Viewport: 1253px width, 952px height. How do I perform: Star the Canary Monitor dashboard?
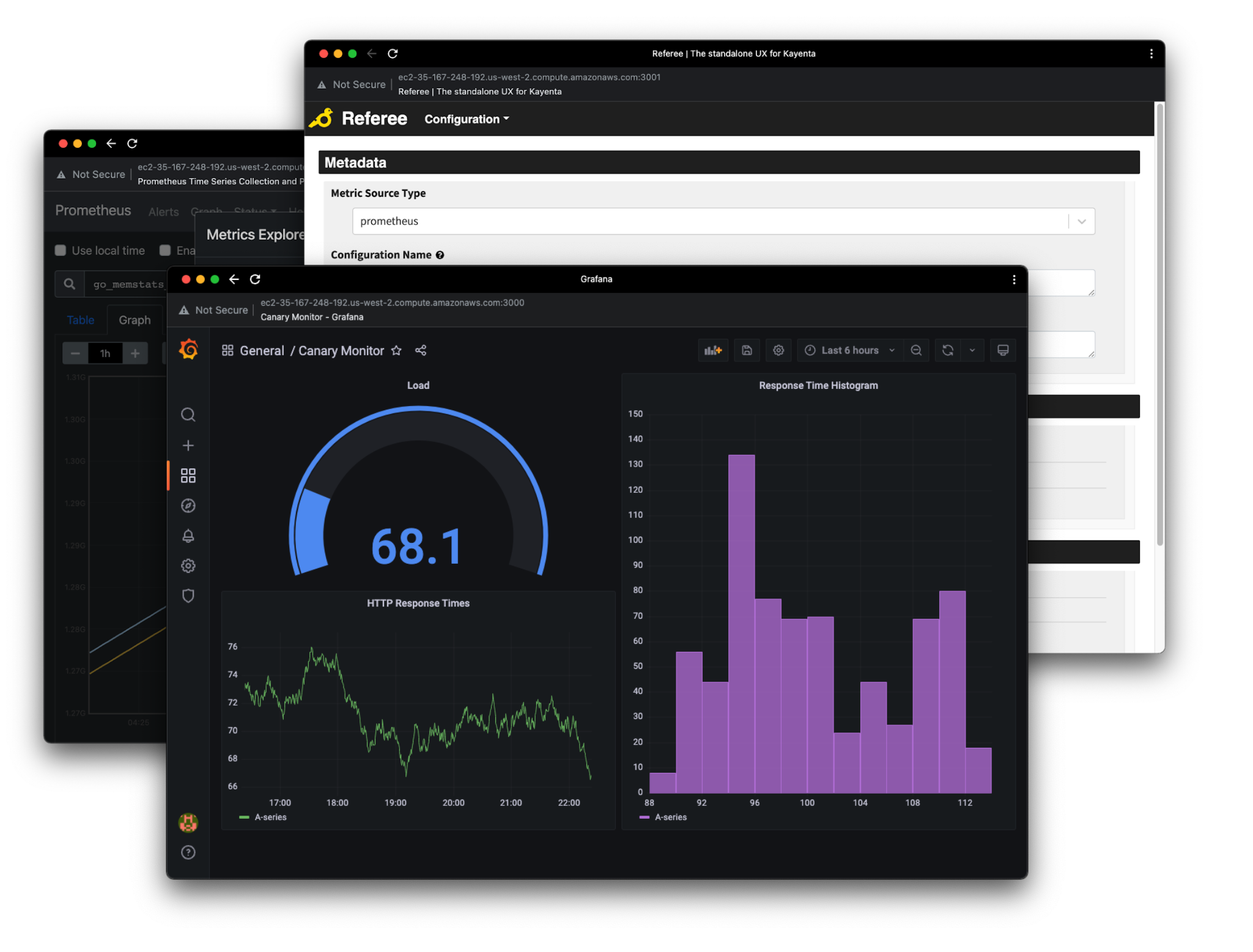(396, 350)
